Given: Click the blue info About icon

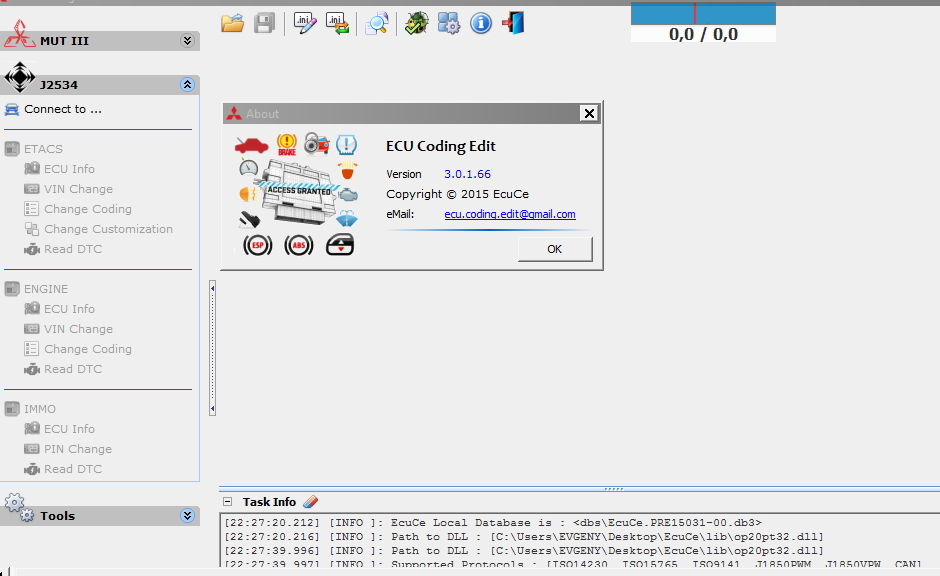Looking at the screenshot, I should (x=481, y=23).
